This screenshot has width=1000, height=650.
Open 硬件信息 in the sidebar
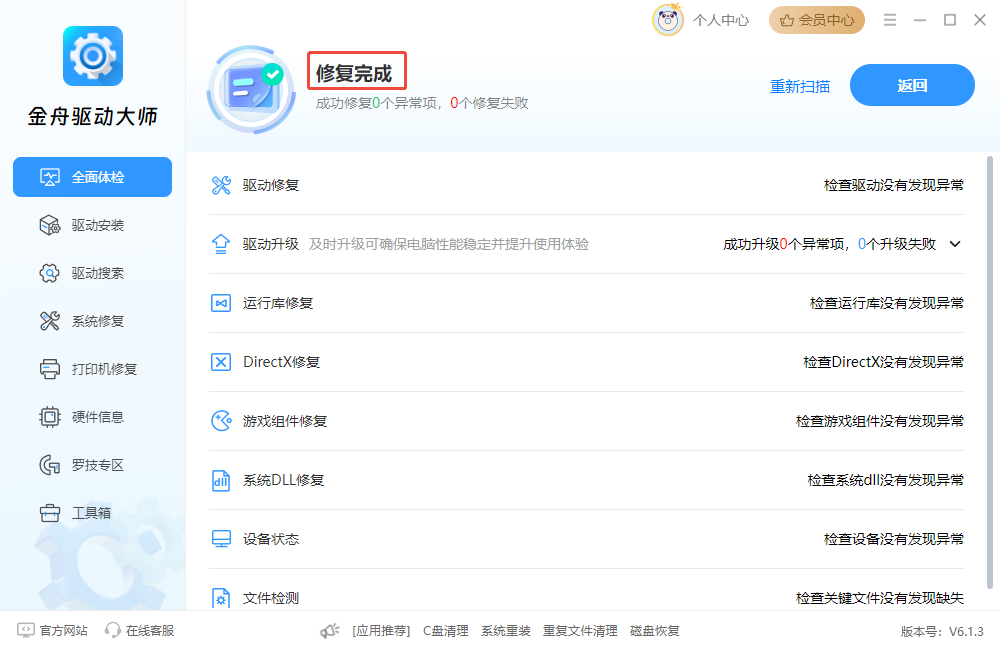[x=92, y=417]
